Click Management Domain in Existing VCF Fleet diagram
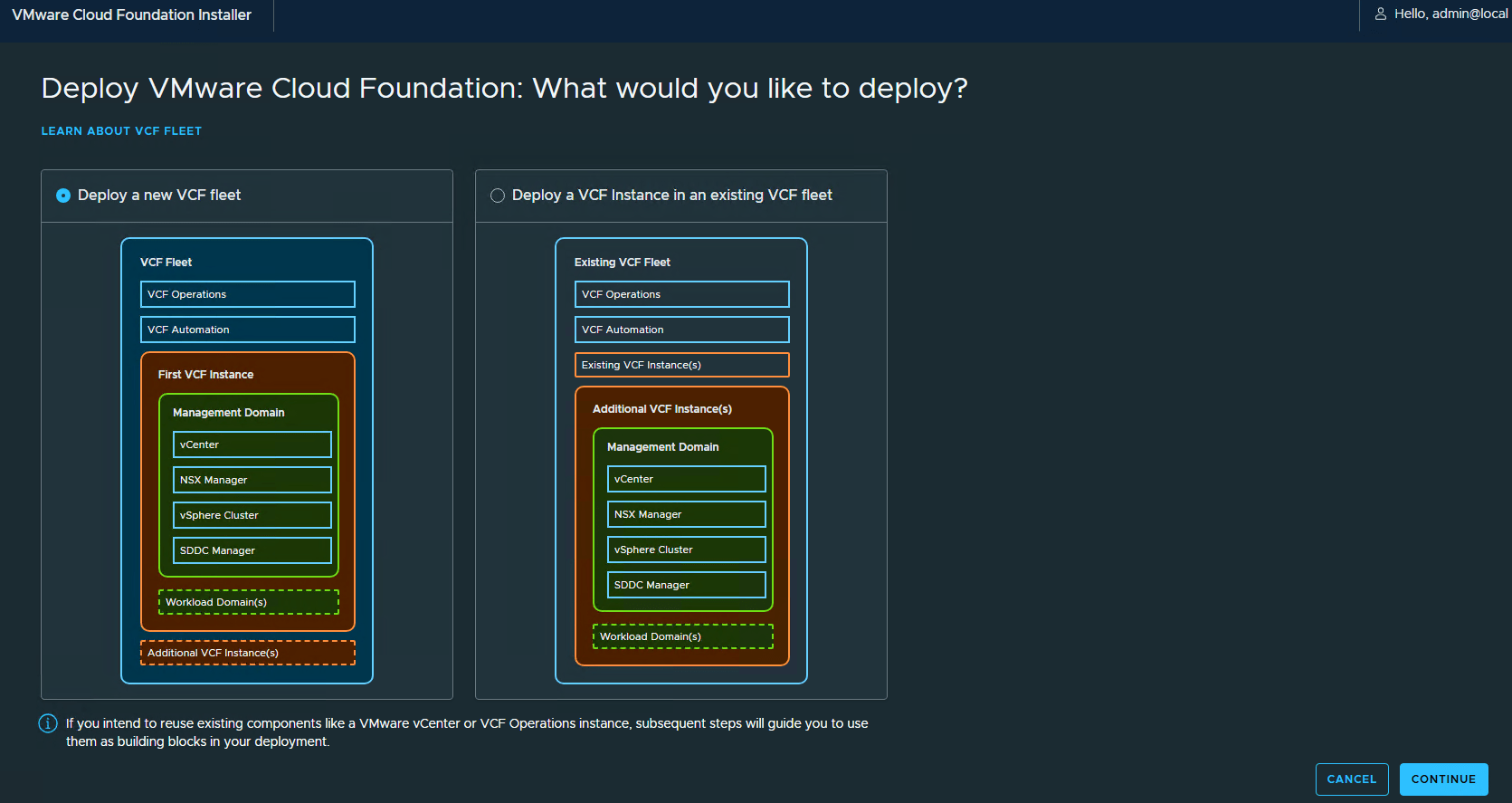Viewport: 1512px width, 803px height. pyautogui.click(x=663, y=447)
